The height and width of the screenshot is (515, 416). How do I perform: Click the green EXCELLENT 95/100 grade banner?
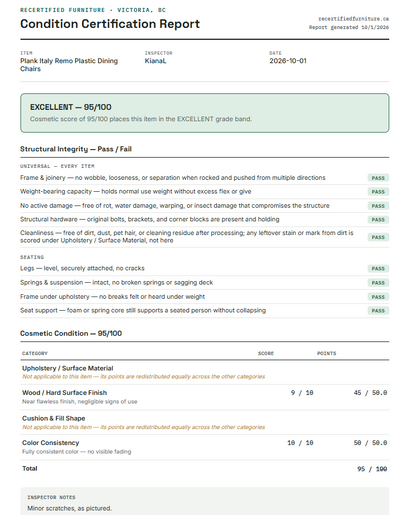point(204,113)
